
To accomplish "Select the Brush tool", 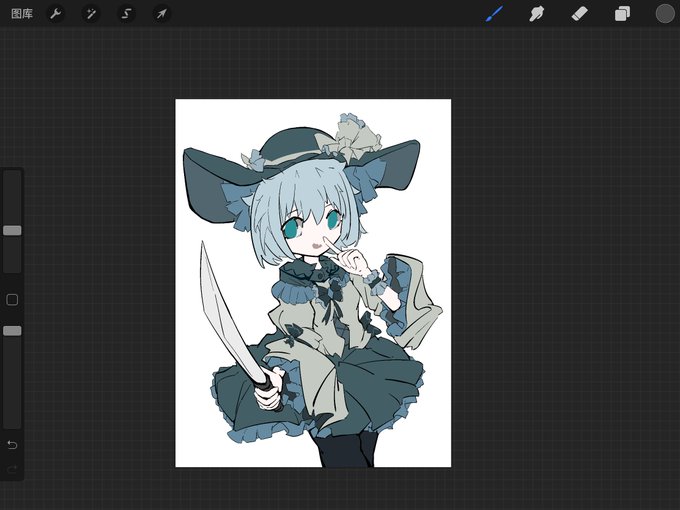I will pyautogui.click(x=494, y=14).
